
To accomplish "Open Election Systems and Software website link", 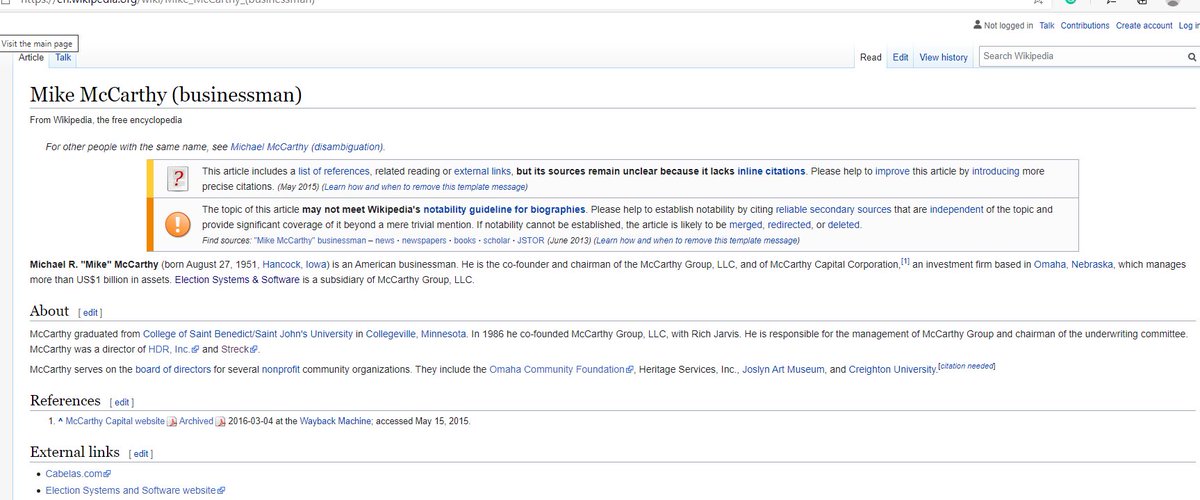I will click(x=136, y=491).
